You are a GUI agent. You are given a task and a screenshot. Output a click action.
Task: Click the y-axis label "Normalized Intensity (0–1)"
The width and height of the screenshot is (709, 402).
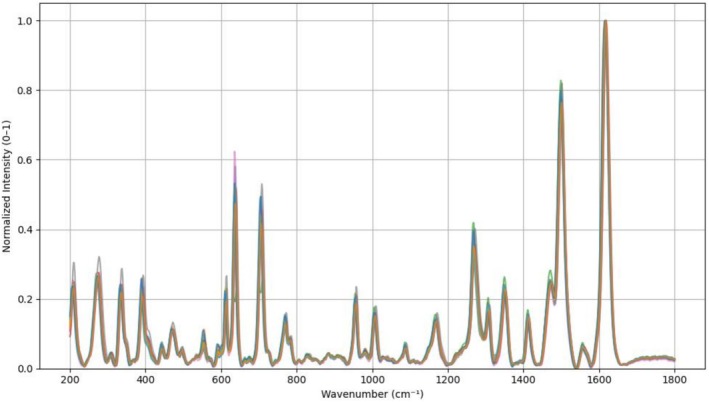click(x=6, y=186)
